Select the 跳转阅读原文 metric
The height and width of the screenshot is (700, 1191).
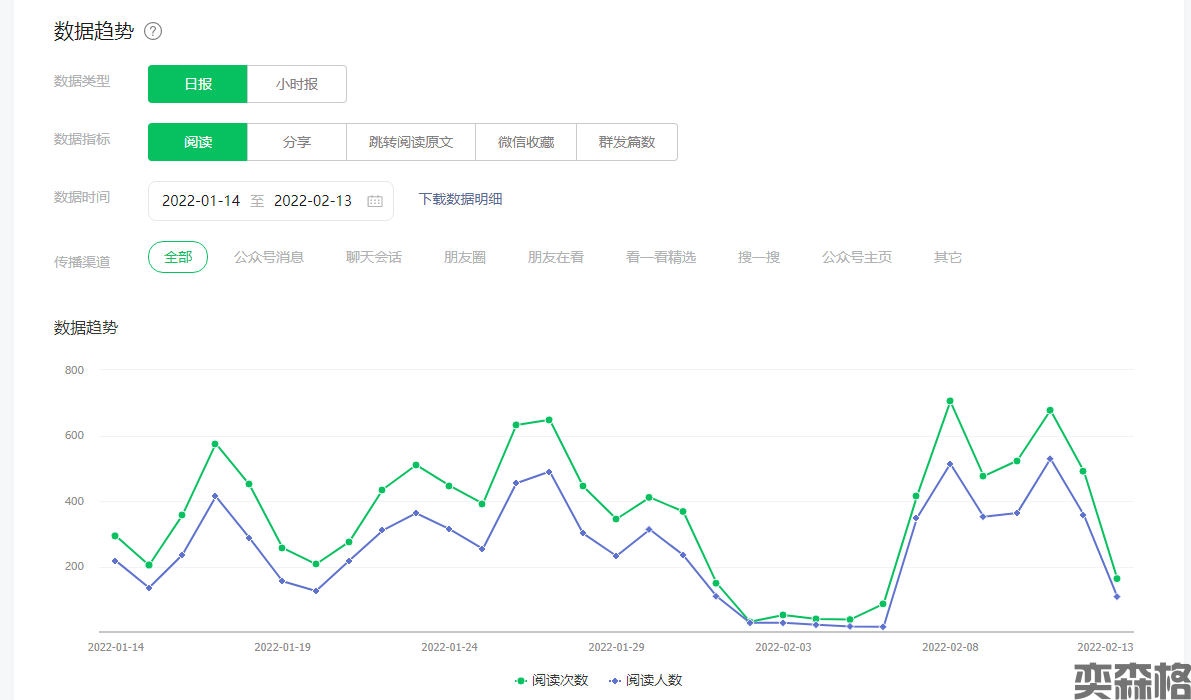point(411,142)
